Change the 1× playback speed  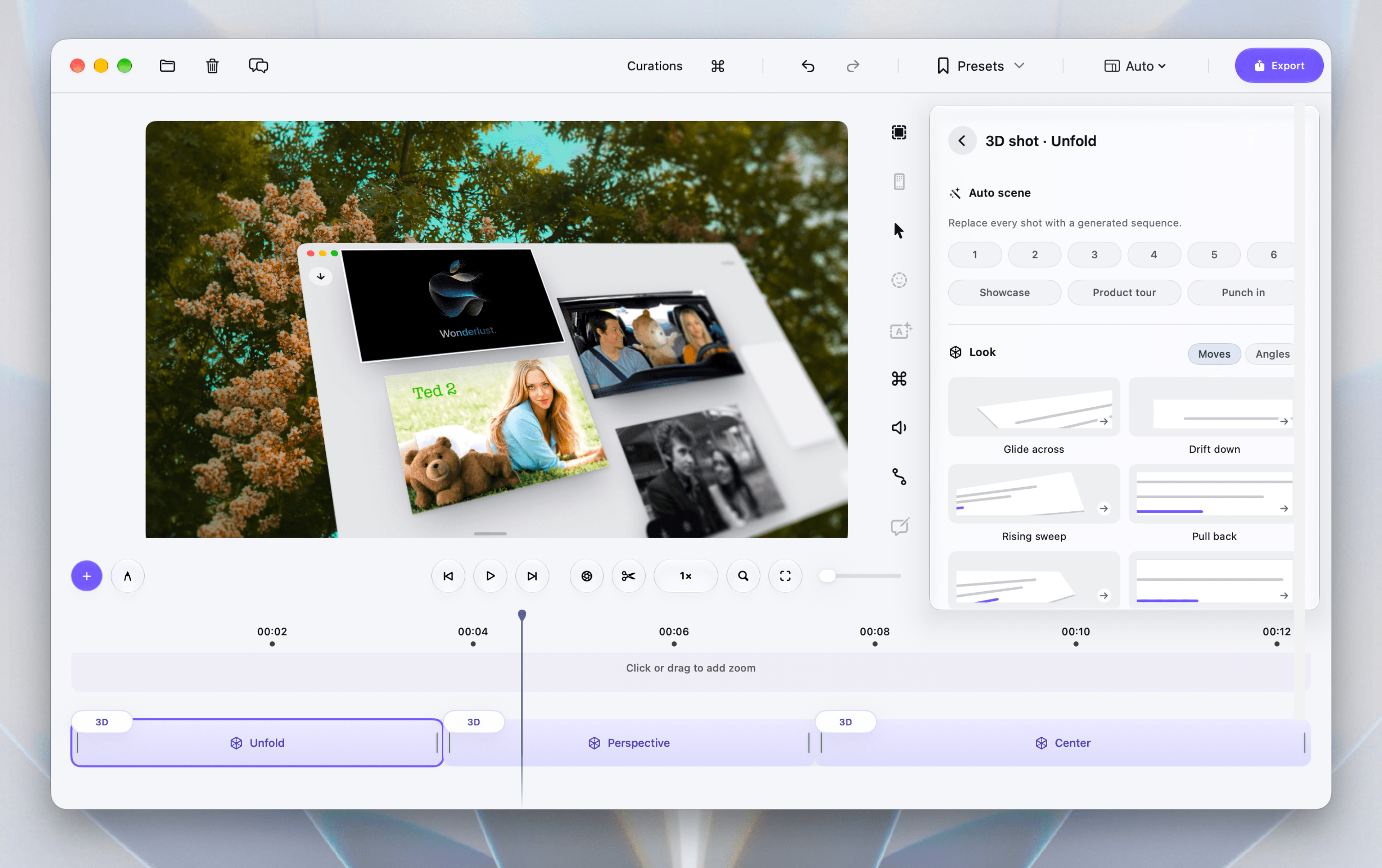[685, 576]
